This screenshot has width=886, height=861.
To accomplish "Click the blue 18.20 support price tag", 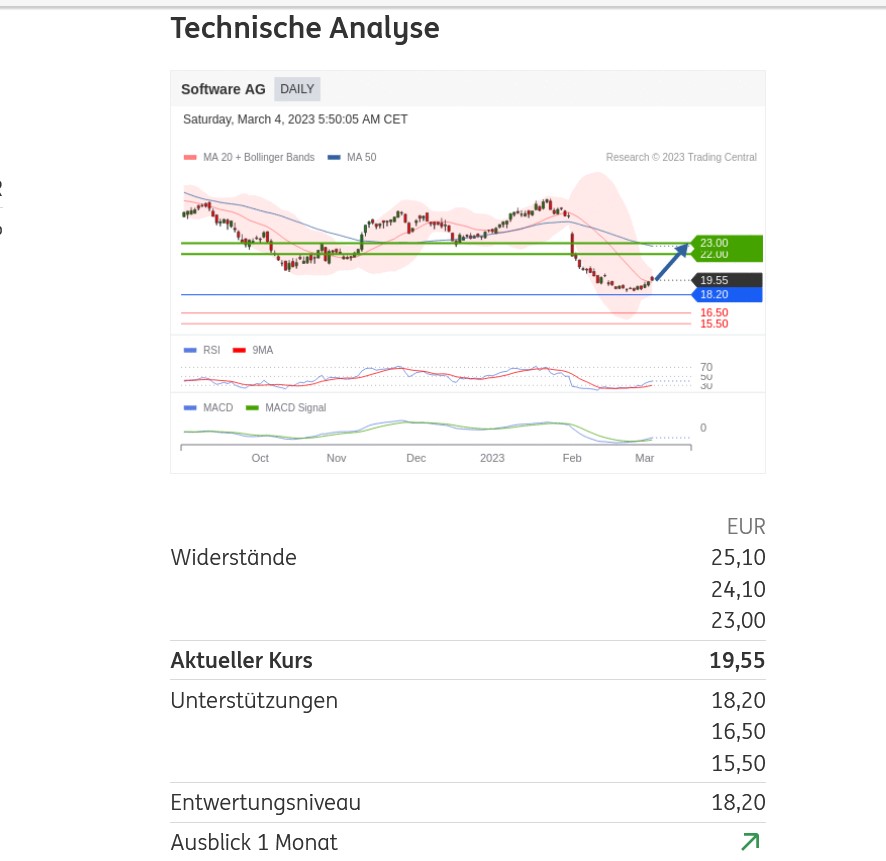I will coord(727,295).
